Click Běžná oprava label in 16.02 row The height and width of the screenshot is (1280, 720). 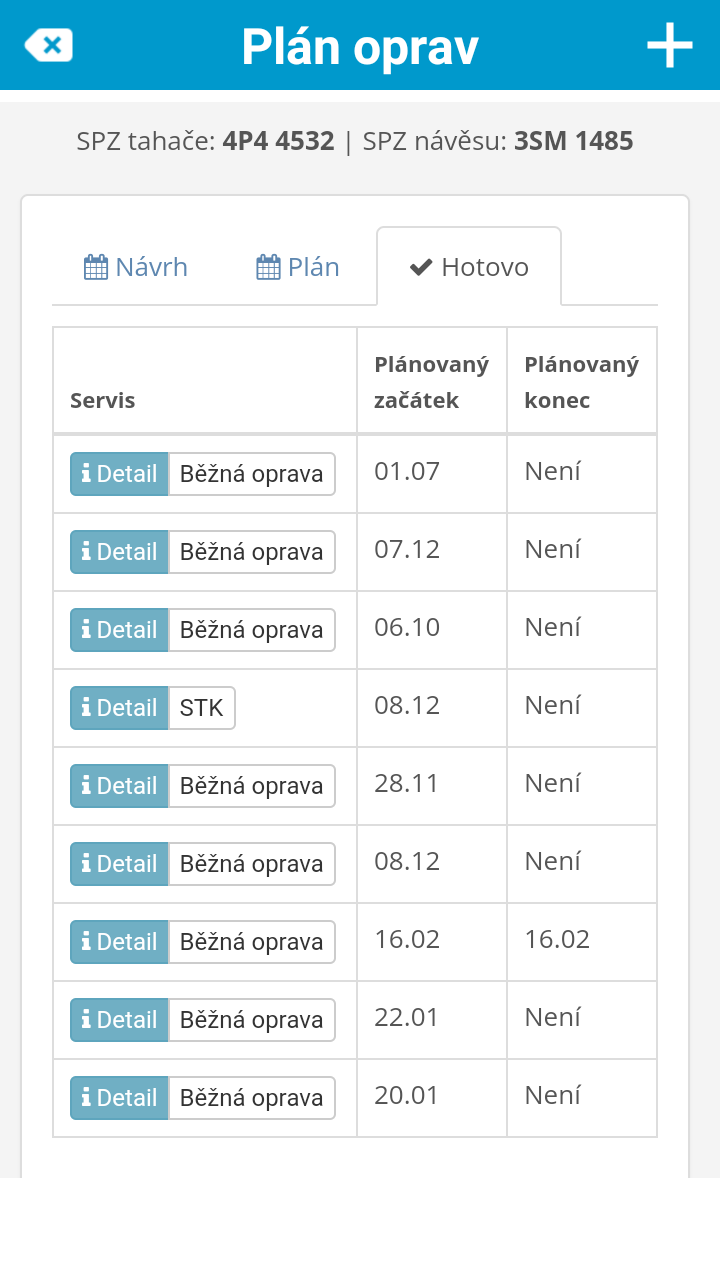coord(251,942)
